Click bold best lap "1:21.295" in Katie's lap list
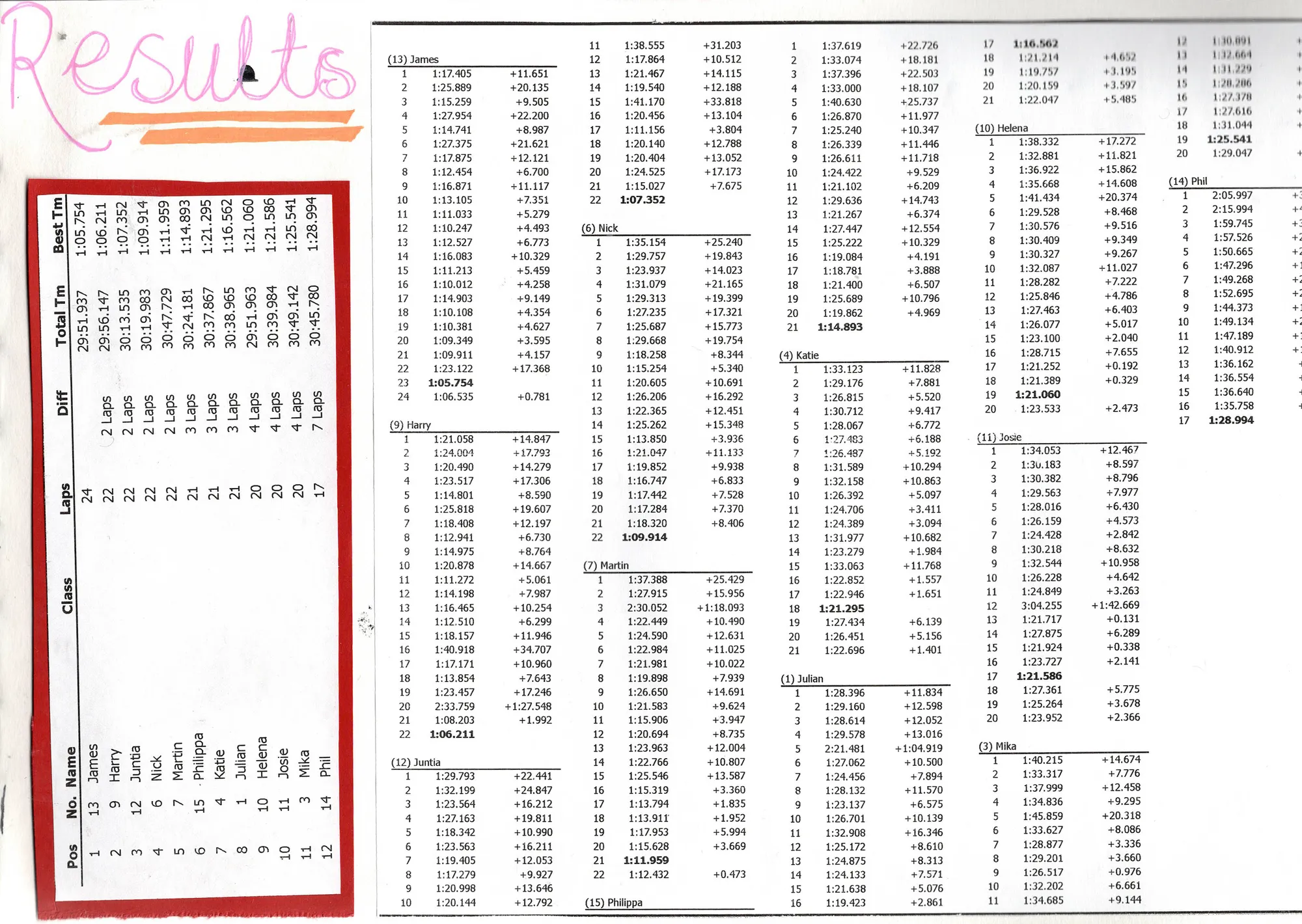Image resolution: width=1302 pixels, height=924 pixels. 841,608
